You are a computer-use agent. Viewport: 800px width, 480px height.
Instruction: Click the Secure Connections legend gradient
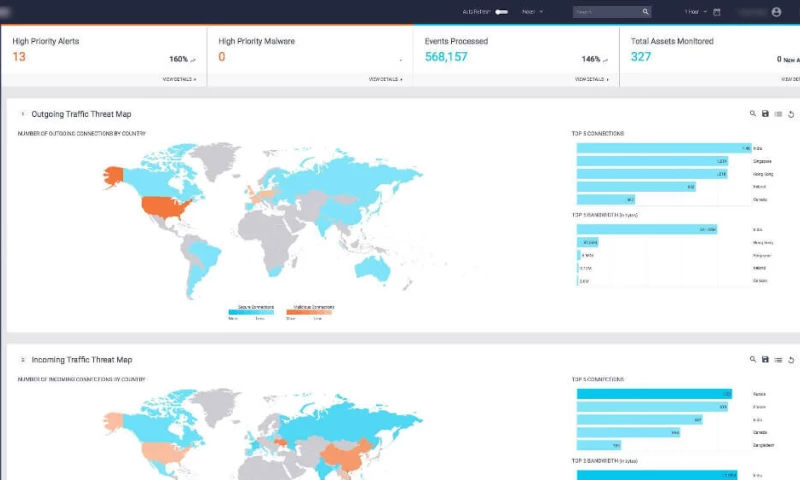click(251, 312)
